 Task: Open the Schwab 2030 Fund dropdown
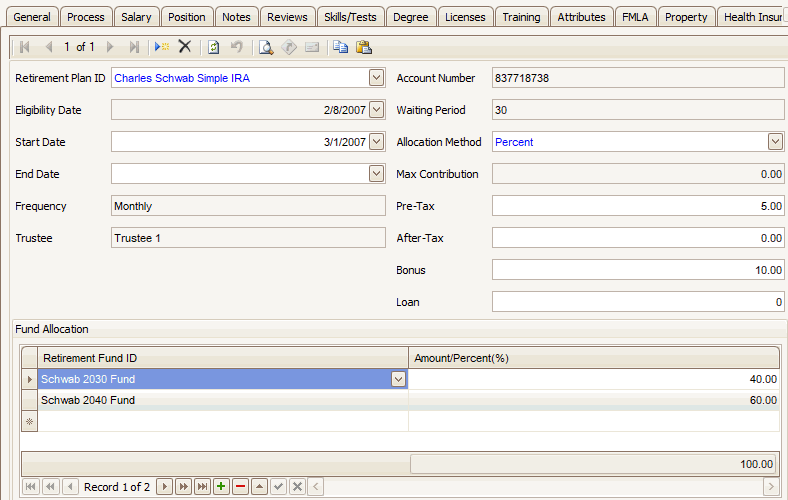pos(398,379)
